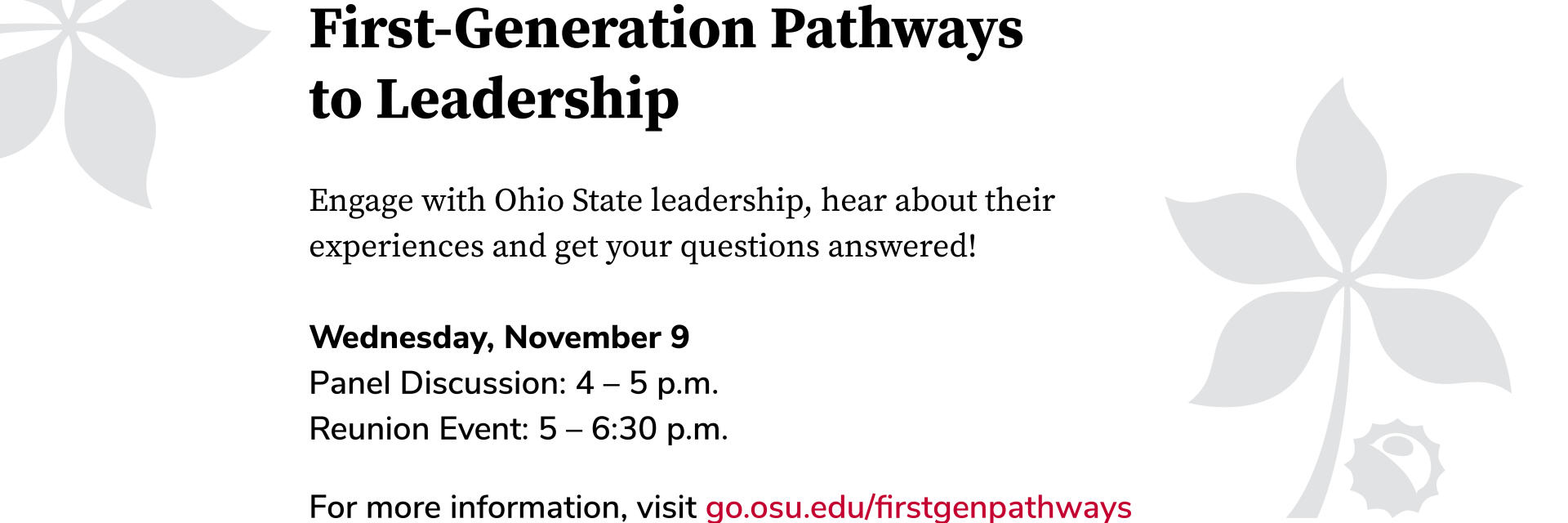Select the bold "Wednesday, November 9" date
The width and height of the screenshot is (1568, 523).
(499, 338)
